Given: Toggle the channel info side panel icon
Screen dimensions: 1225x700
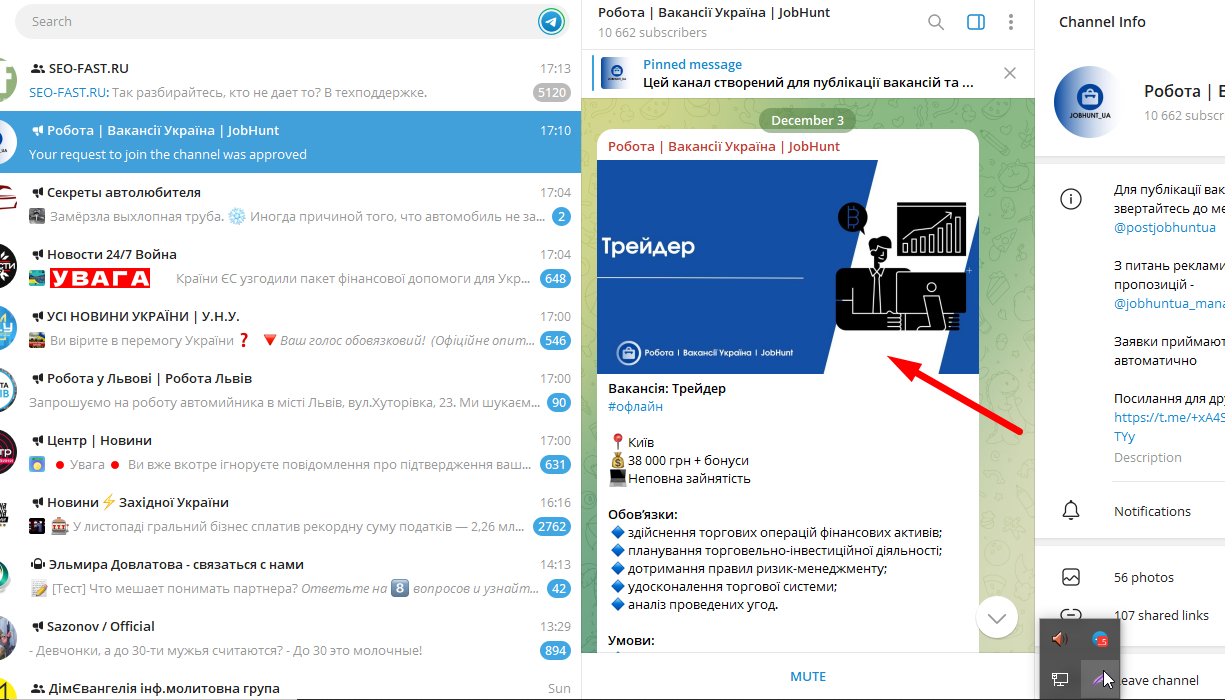Looking at the screenshot, I should point(976,22).
